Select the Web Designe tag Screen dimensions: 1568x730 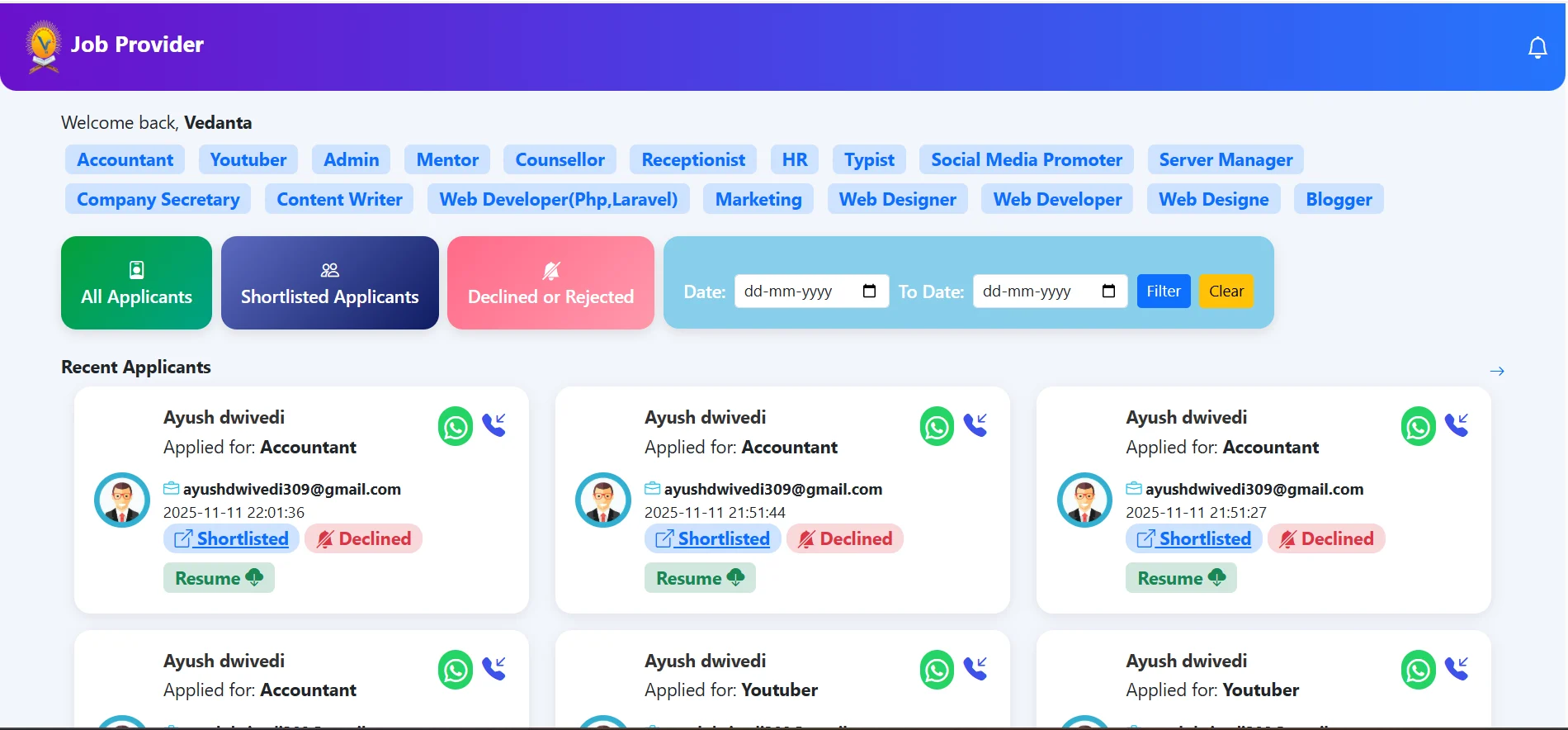[x=1214, y=199]
